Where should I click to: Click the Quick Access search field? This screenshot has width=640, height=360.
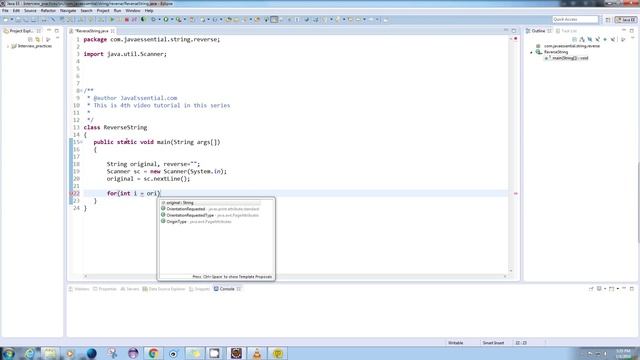point(575,19)
